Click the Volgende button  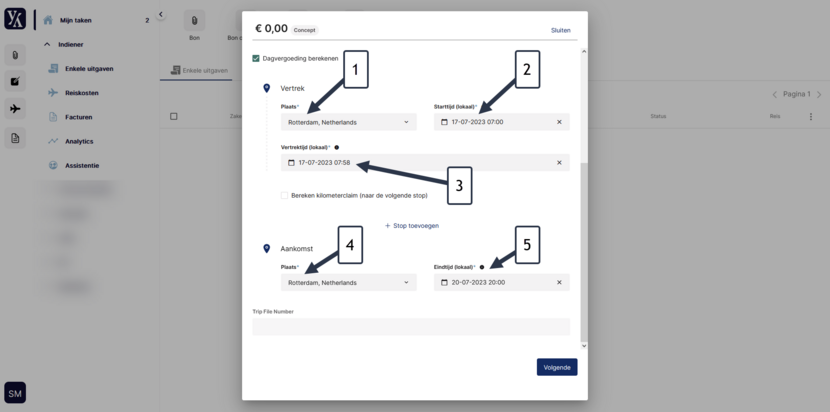point(557,367)
